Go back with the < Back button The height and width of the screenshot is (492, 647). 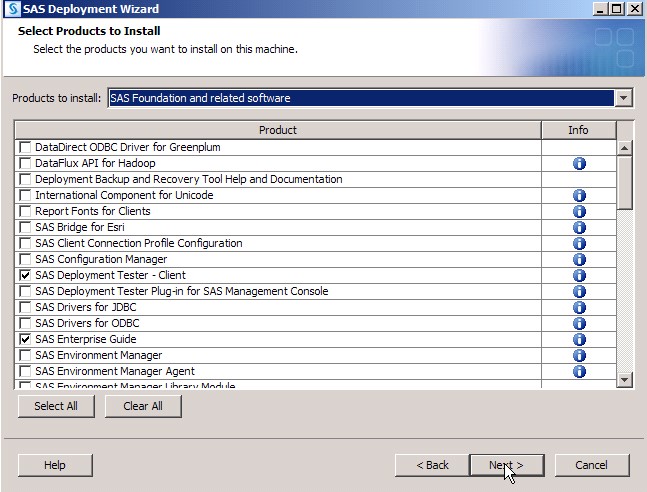click(432, 465)
